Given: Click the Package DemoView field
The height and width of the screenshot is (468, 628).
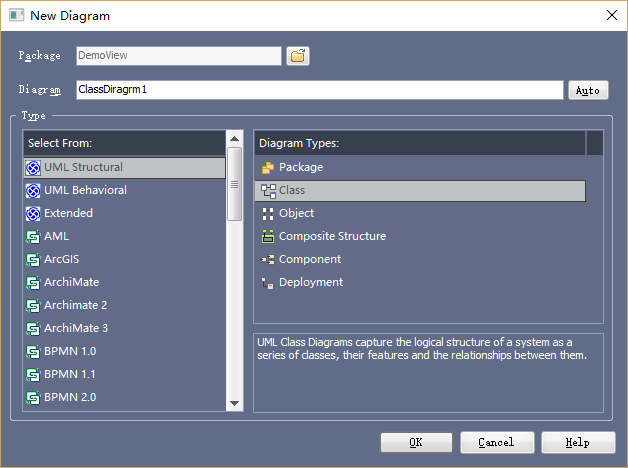Looking at the screenshot, I should 179,56.
